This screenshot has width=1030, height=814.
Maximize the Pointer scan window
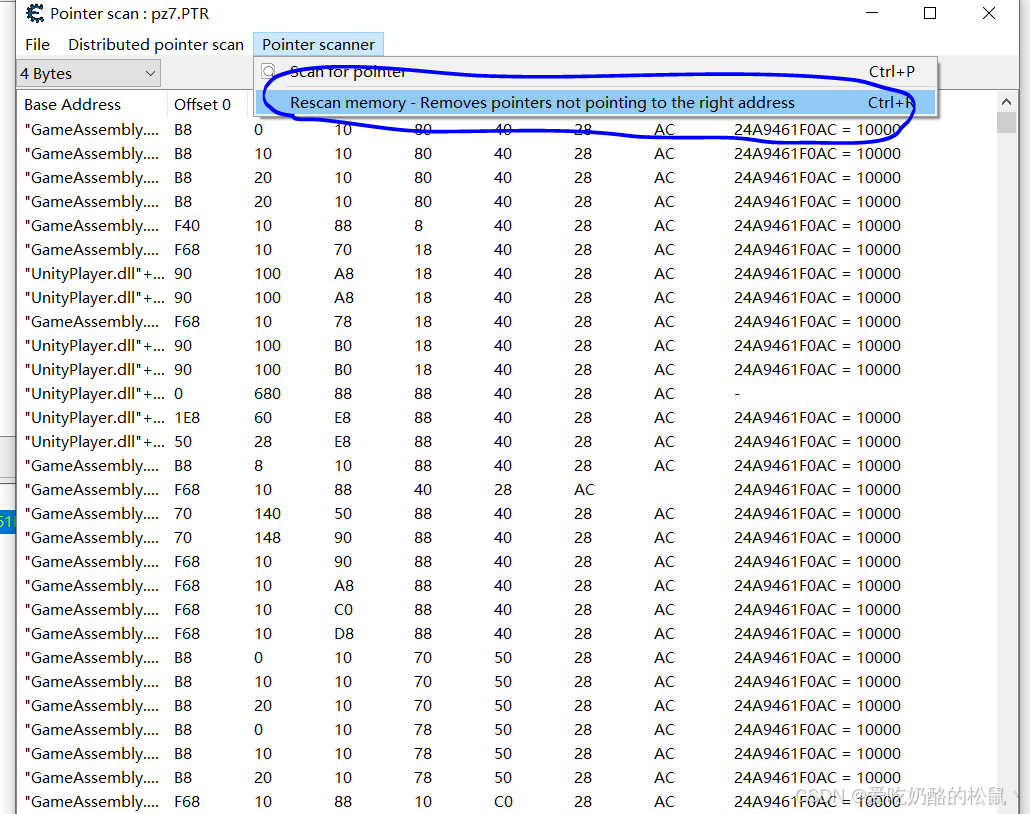pyautogui.click(x=929, y=13)
